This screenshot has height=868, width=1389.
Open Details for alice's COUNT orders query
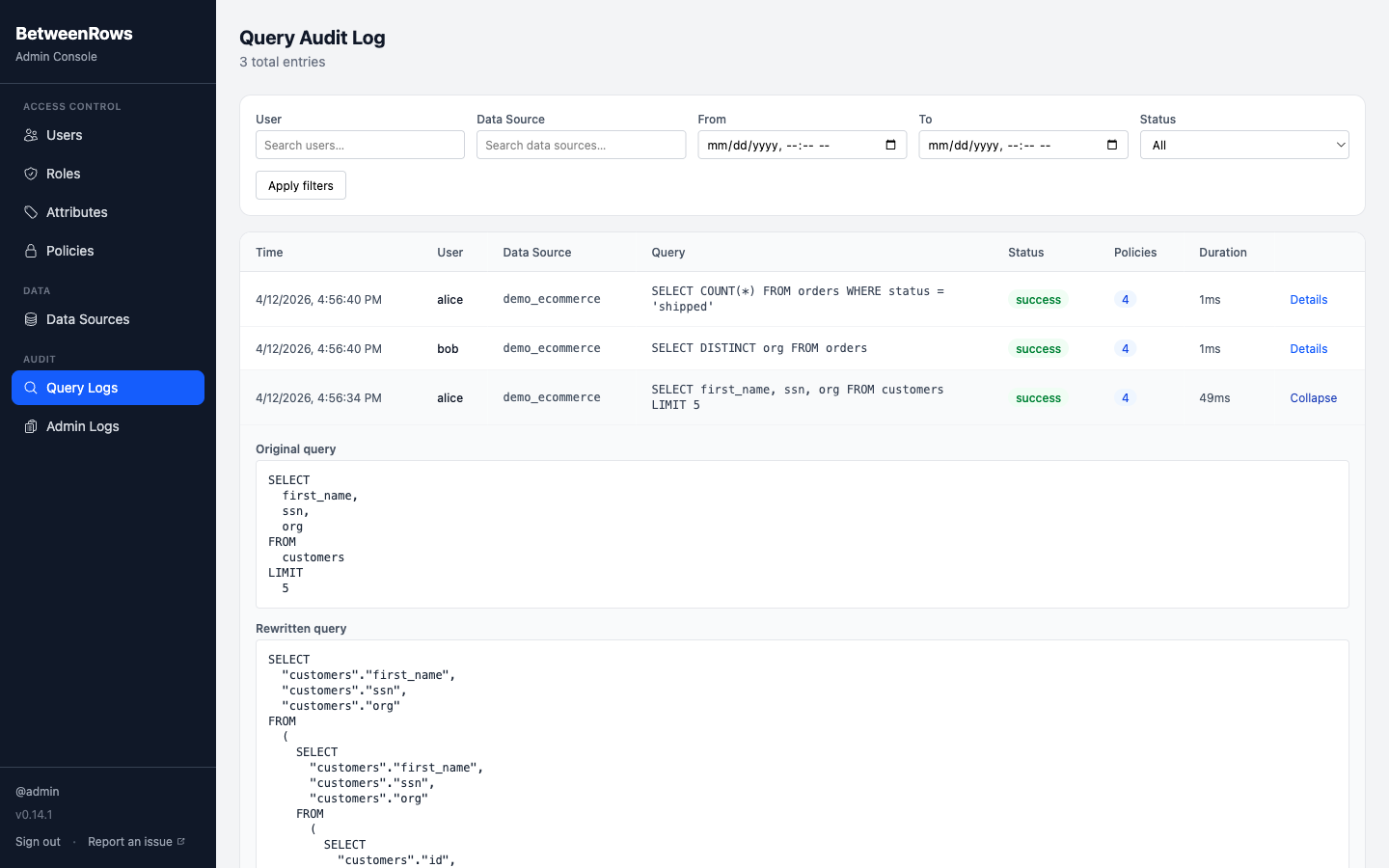coord(1308,299)
